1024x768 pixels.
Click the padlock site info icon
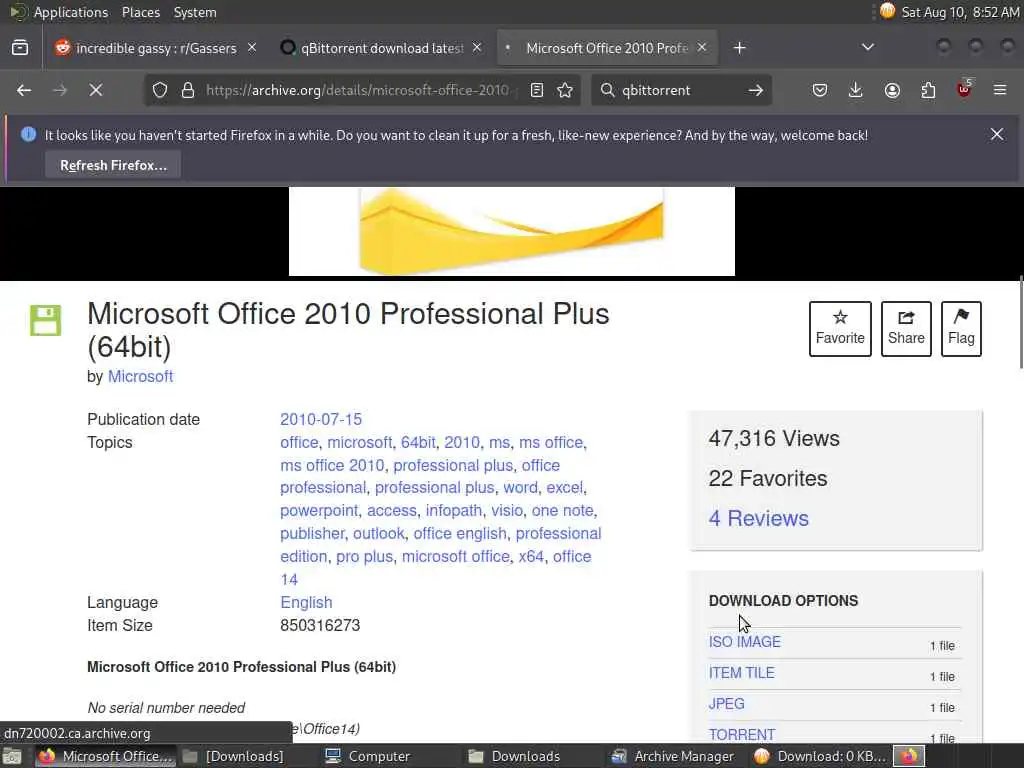[x=188, y=90]
